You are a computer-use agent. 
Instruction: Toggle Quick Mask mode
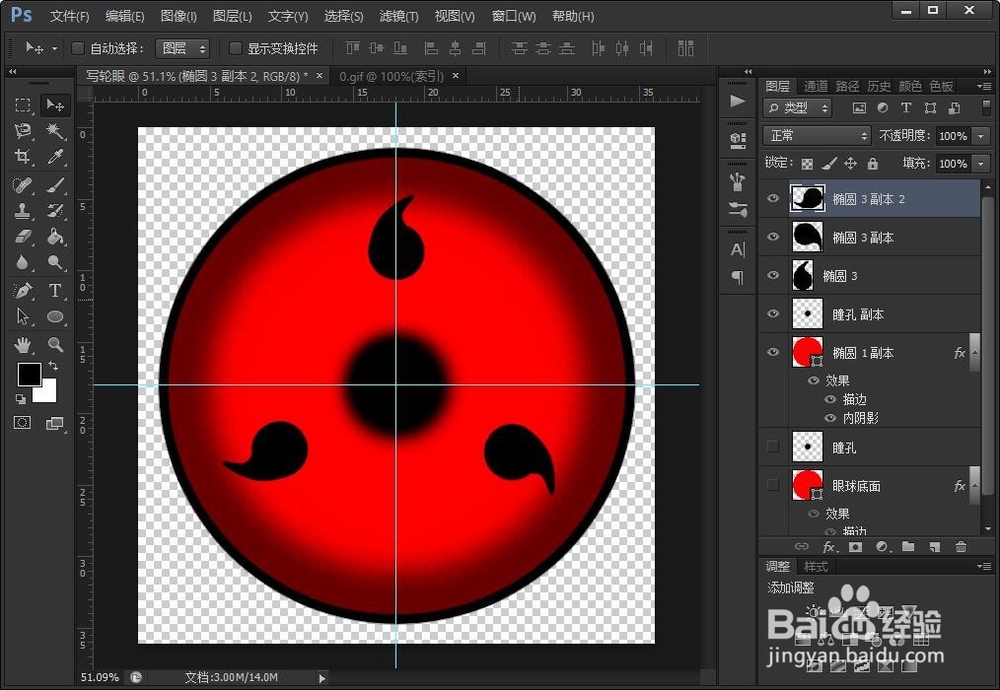point(22,423)
